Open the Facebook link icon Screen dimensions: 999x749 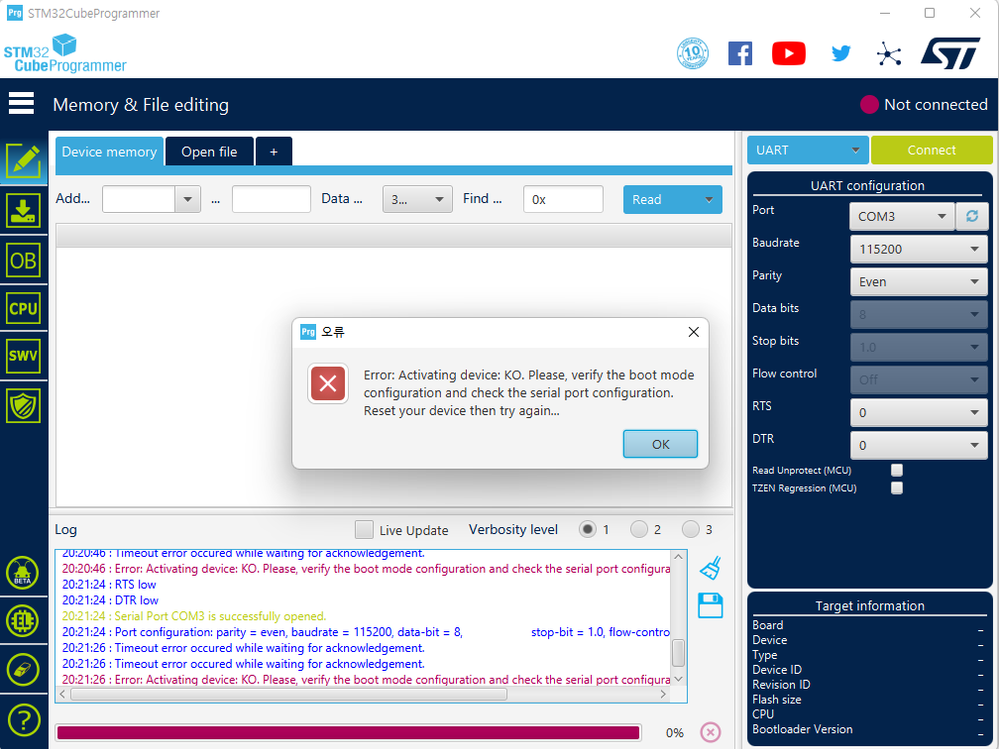740,54
